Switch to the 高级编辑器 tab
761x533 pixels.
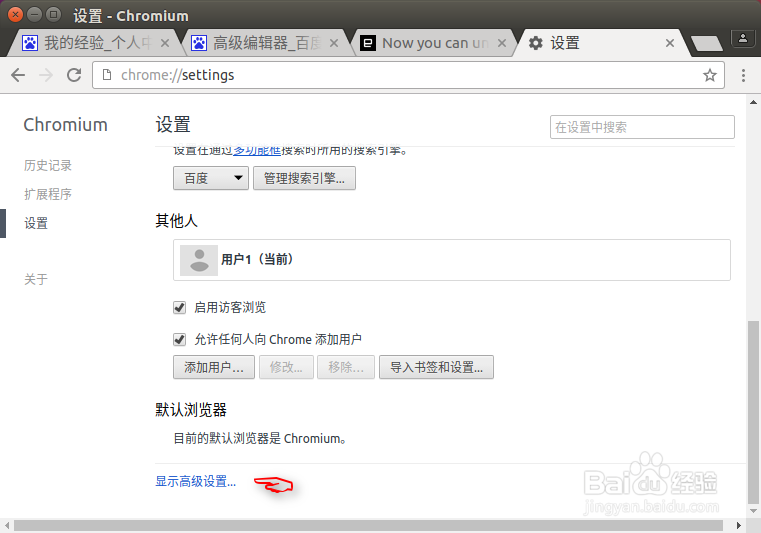(x=265, y=43)
